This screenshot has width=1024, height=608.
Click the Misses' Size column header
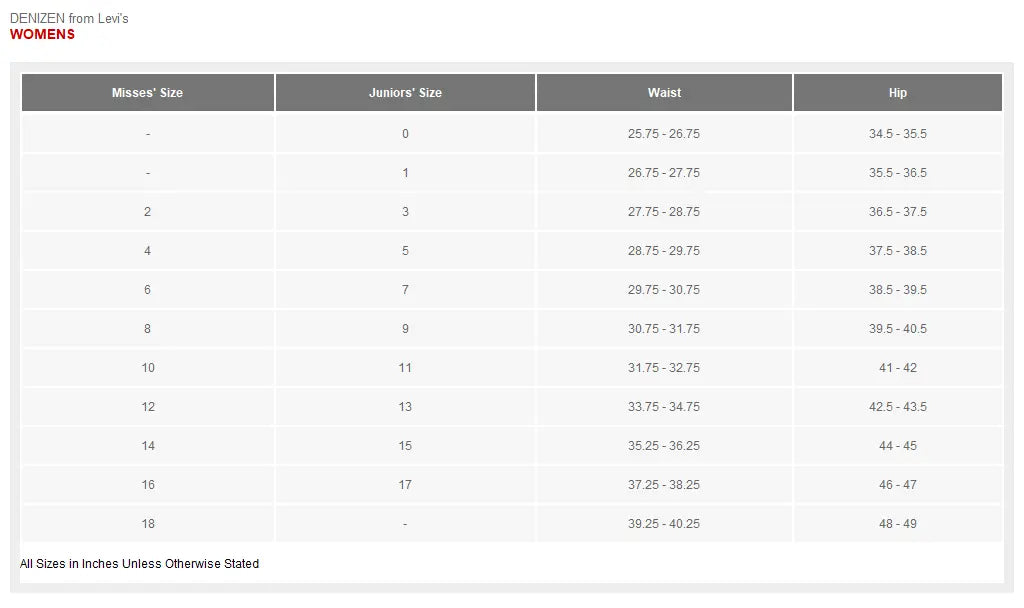pyautogui.click(x=147, y=93)
